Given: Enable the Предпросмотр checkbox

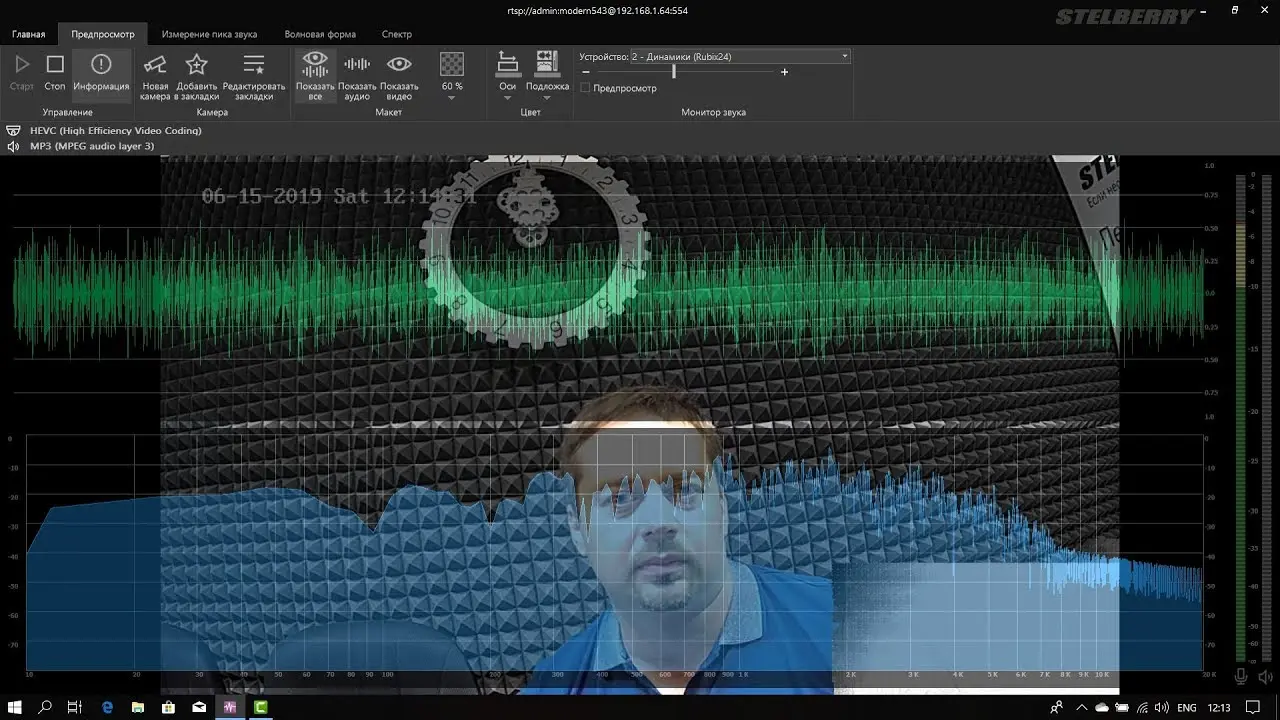Looking at the screenshot, I should pos(585,88).
